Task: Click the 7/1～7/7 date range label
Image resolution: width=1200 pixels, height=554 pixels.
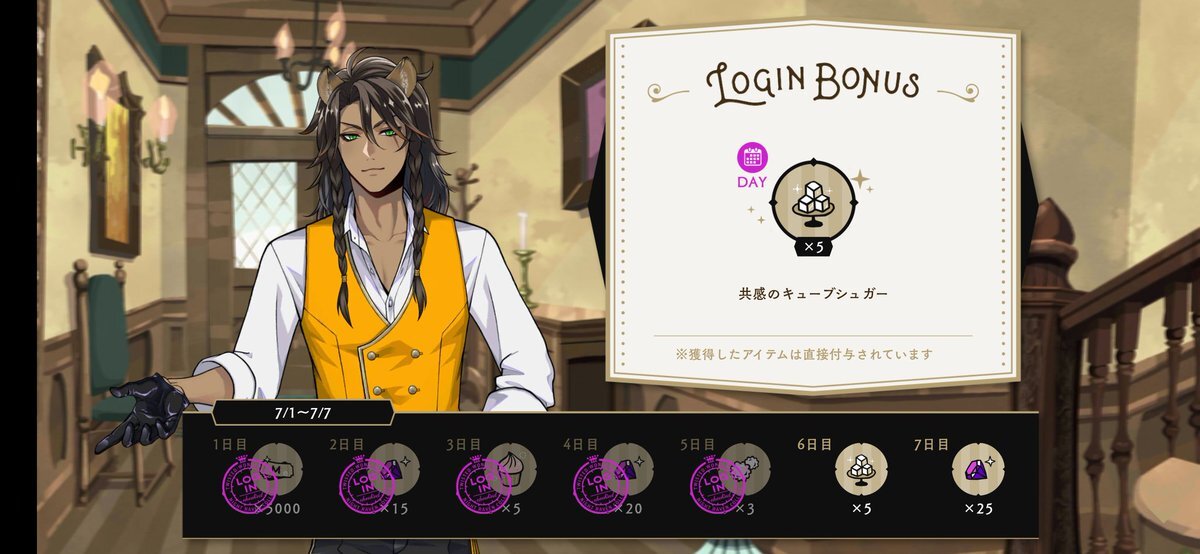Action: pyautogui.click(x=303, y=413)
